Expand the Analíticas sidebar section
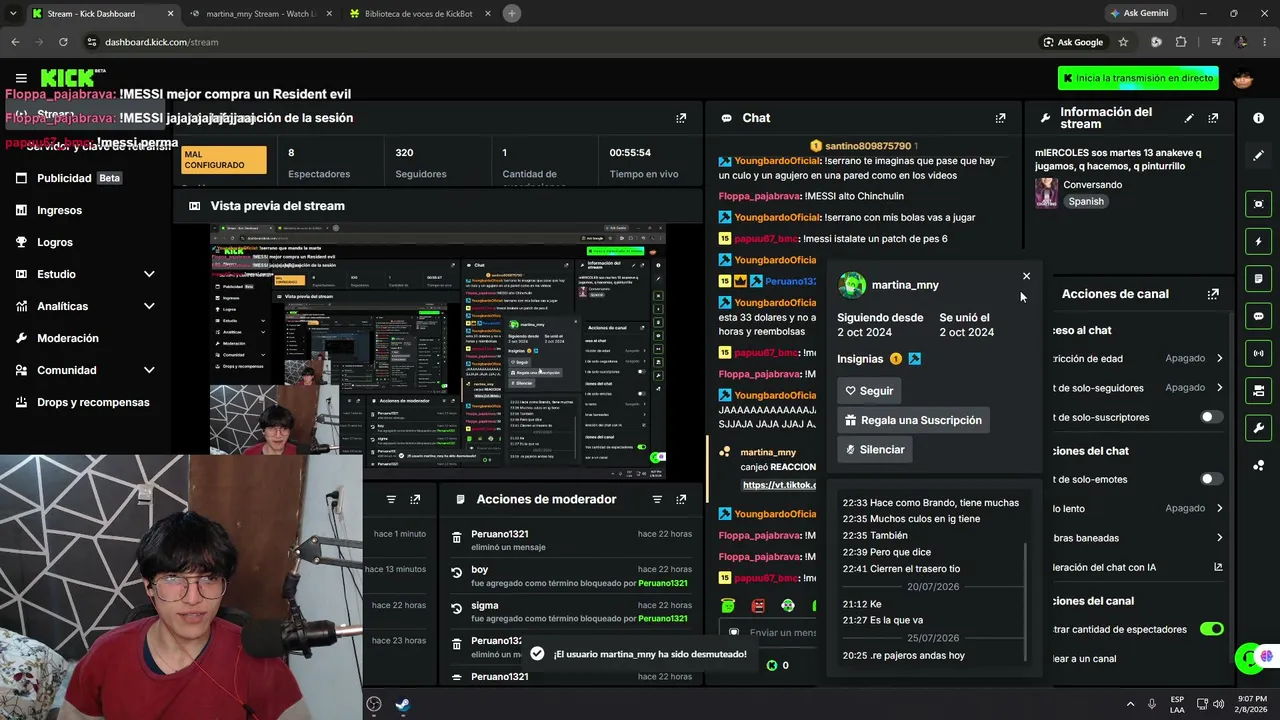The height and width of the screenshot is (720, 1280). click(x=149, y=306)
